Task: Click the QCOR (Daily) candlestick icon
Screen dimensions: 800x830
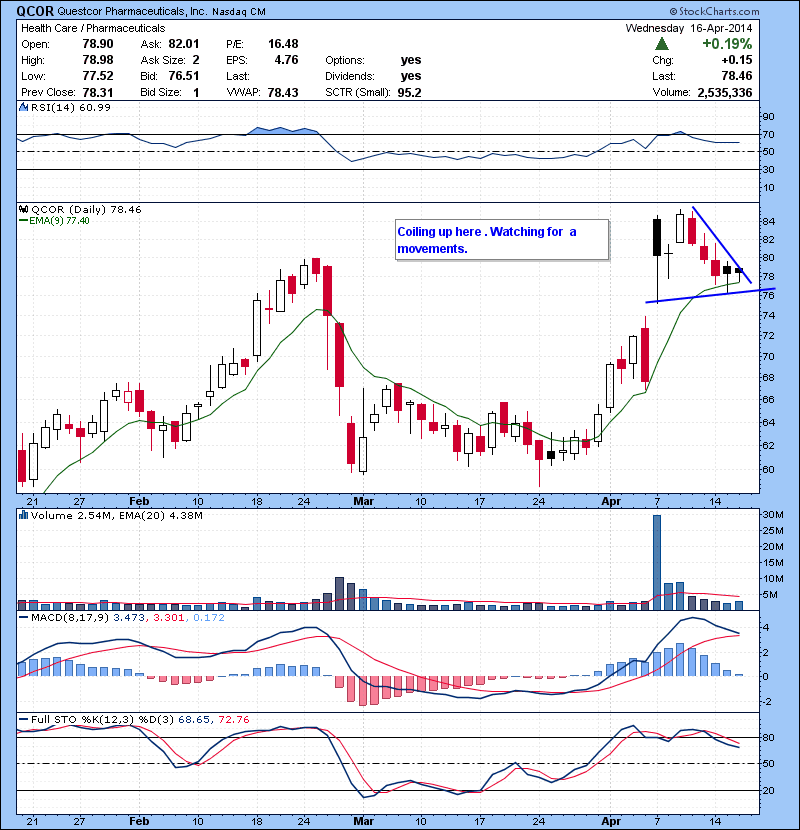Action: [23, 209]
